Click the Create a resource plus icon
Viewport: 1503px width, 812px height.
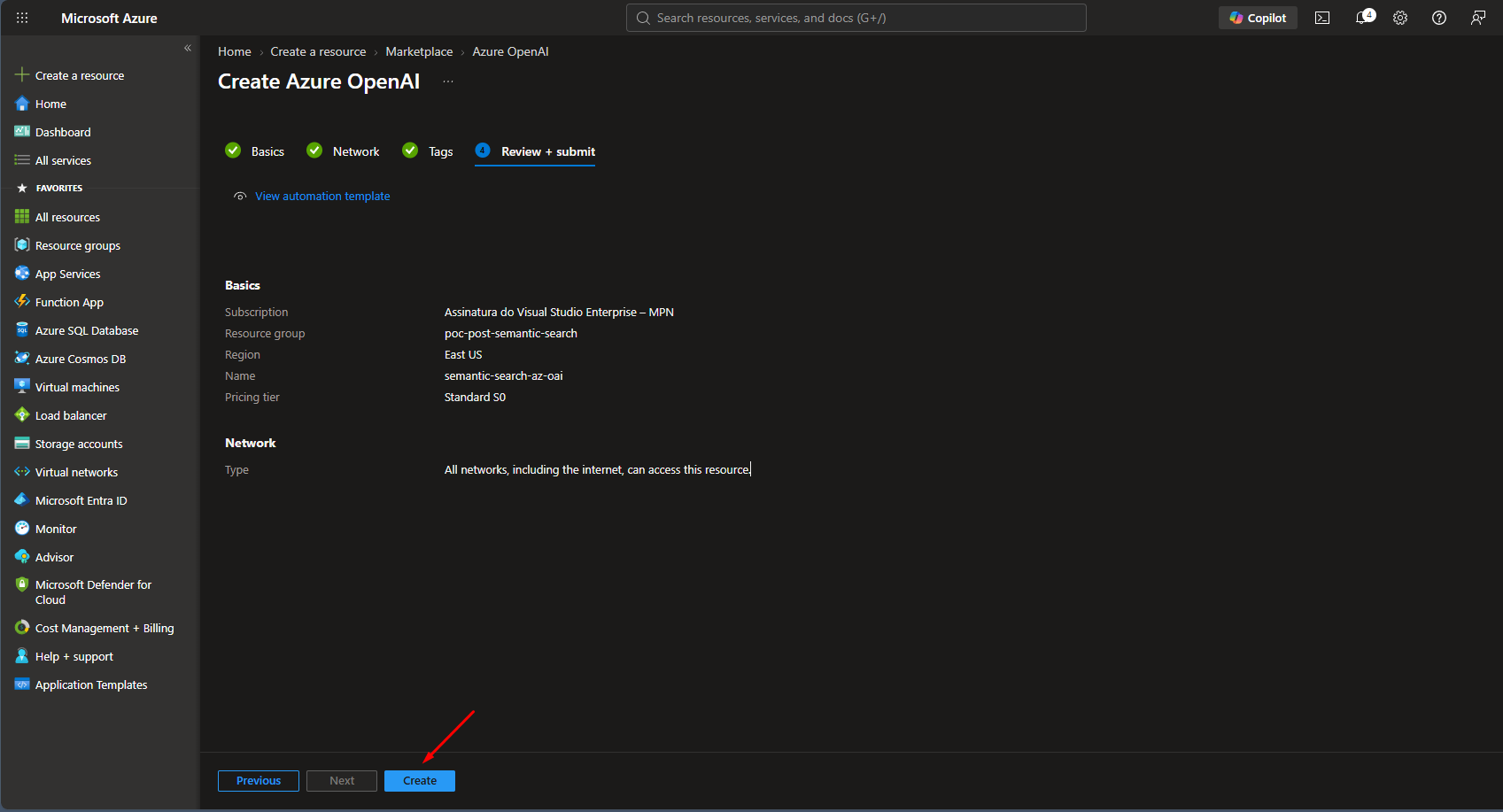22,75
